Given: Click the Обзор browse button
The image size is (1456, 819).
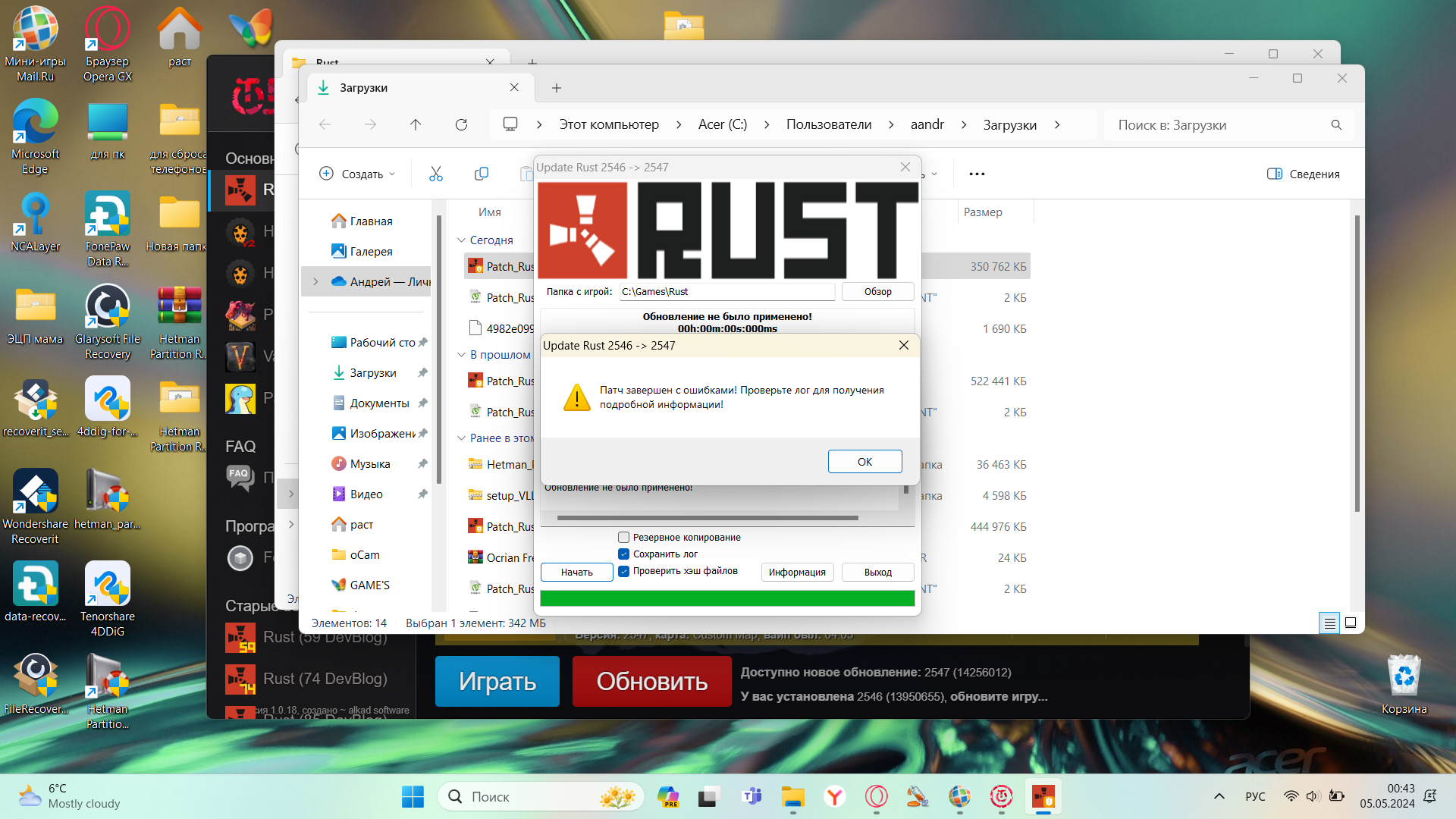Looking at the screenshot, I should coord(877,291).
